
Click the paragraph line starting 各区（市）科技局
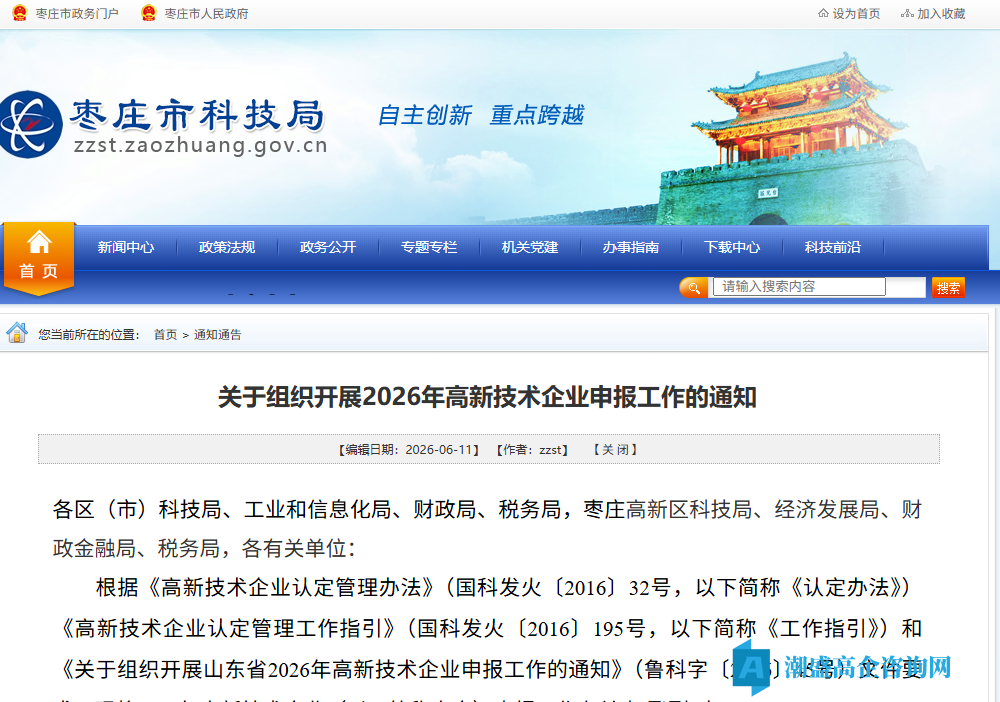487,509
